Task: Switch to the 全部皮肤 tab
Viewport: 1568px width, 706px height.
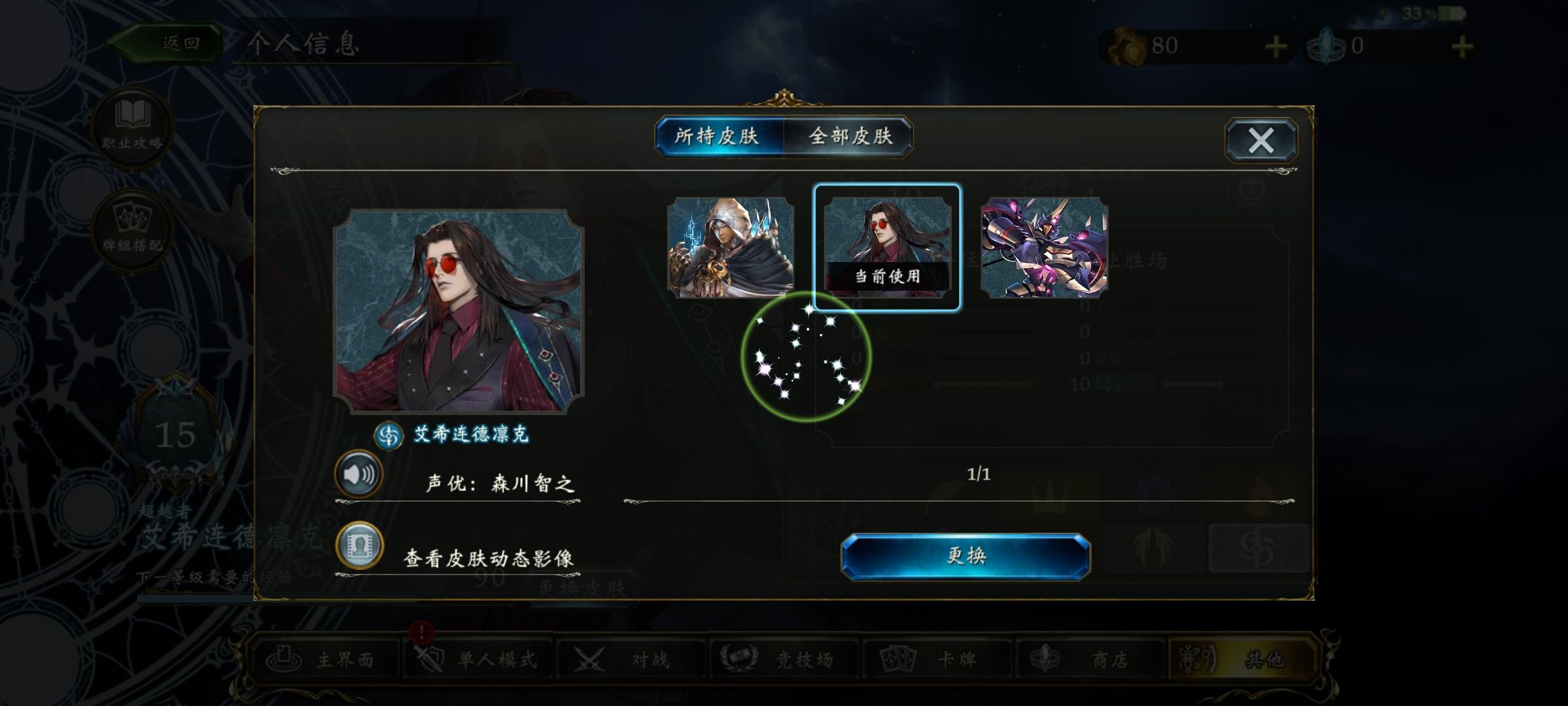Action: pos(849,136)
